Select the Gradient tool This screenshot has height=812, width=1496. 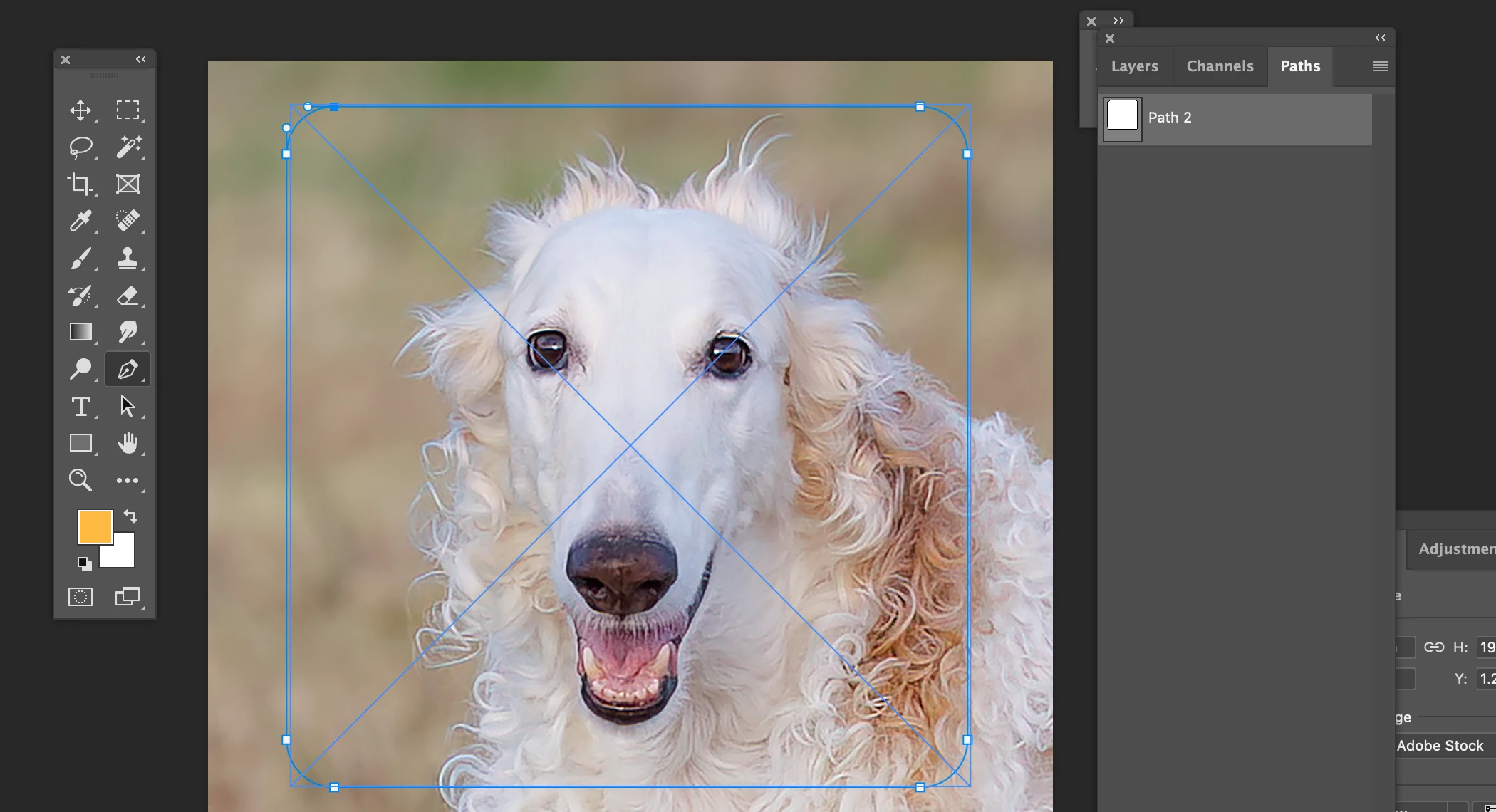80,332
